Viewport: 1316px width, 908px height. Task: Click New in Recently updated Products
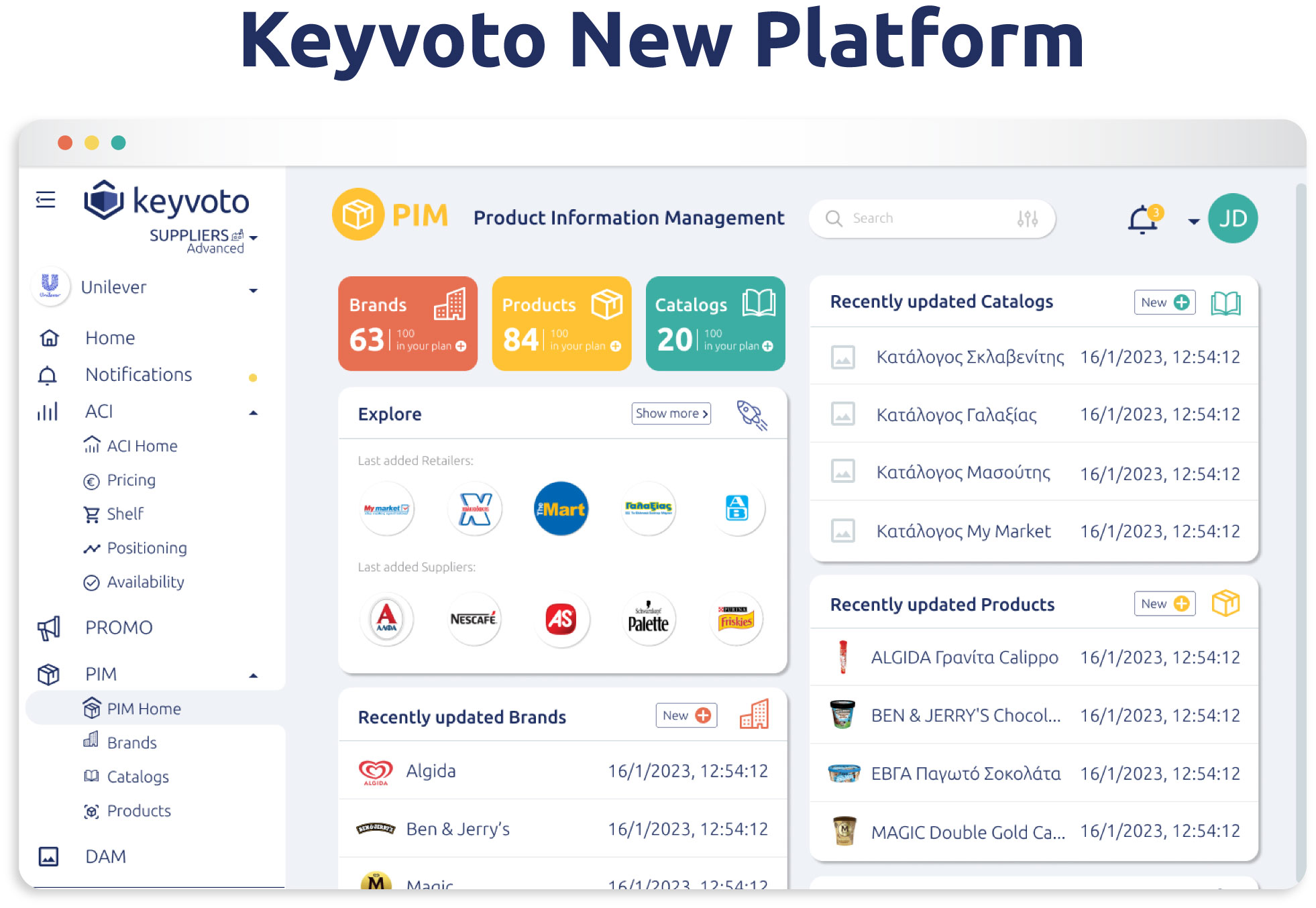point(1164,604)
